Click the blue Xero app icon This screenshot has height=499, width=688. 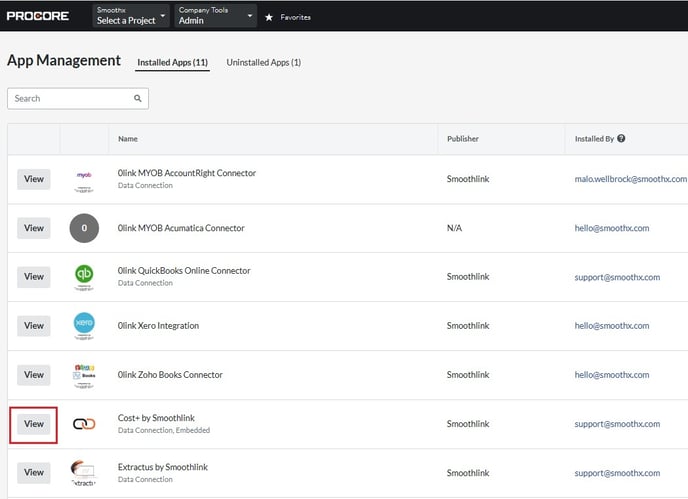click(x=84, y=326)
